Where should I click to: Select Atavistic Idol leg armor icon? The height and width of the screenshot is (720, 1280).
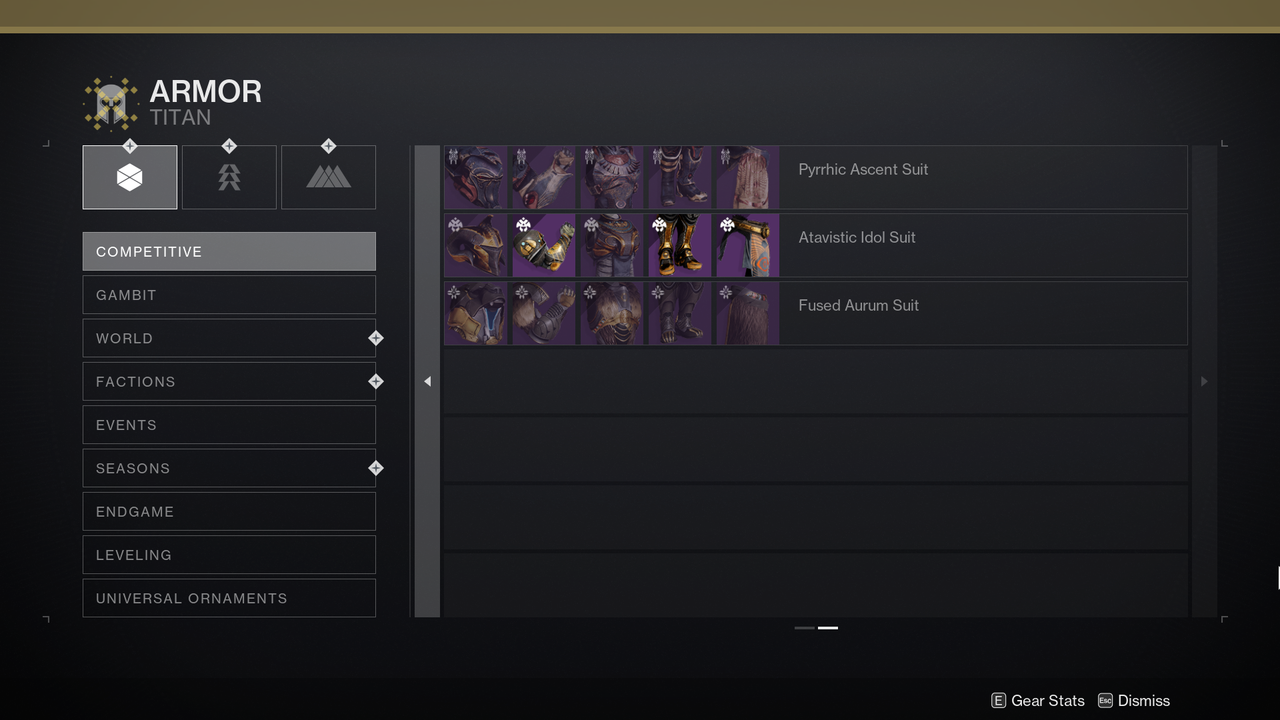click(680, 245)
